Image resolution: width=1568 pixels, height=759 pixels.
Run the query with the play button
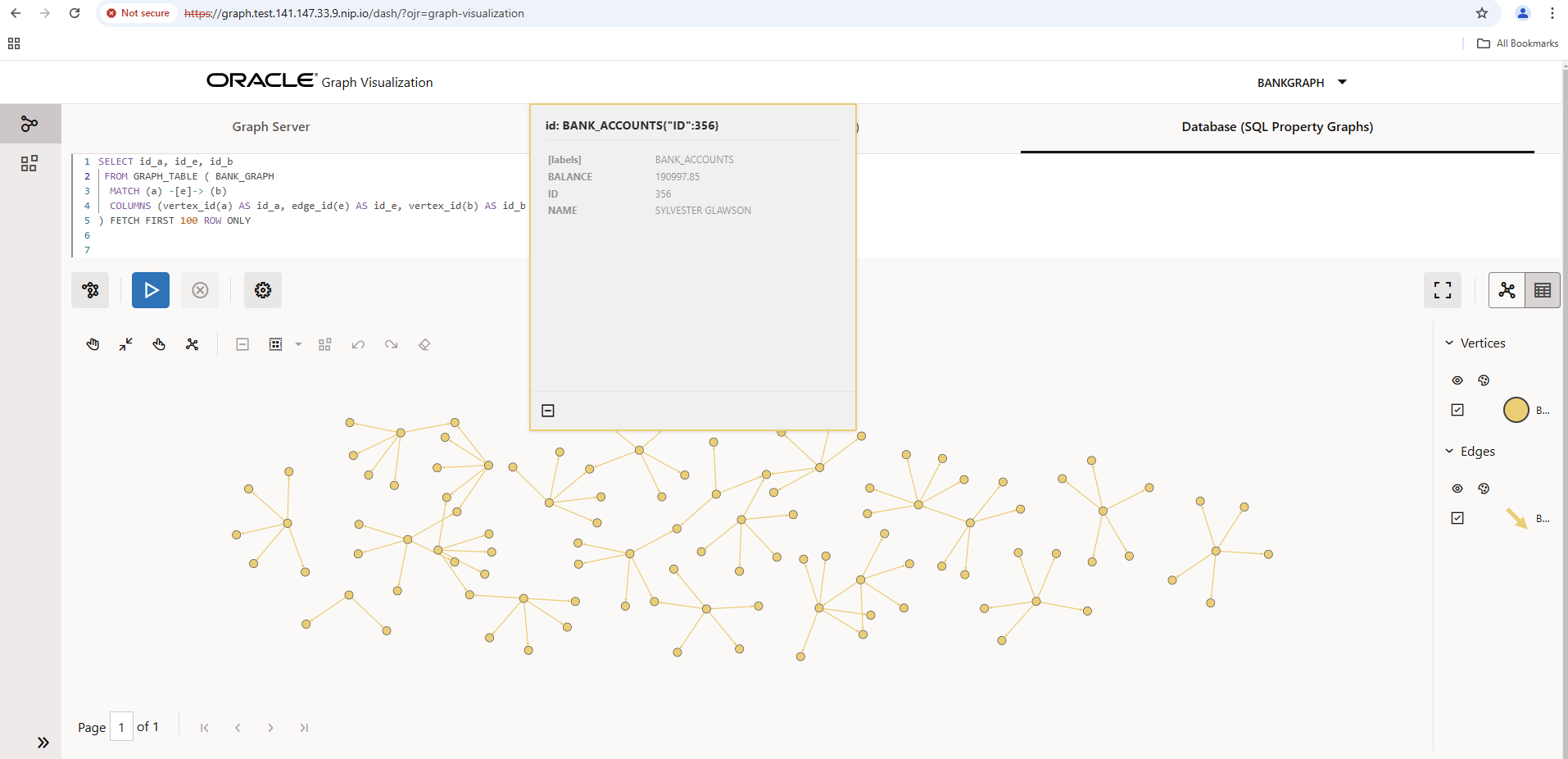[x=150, y=290]
